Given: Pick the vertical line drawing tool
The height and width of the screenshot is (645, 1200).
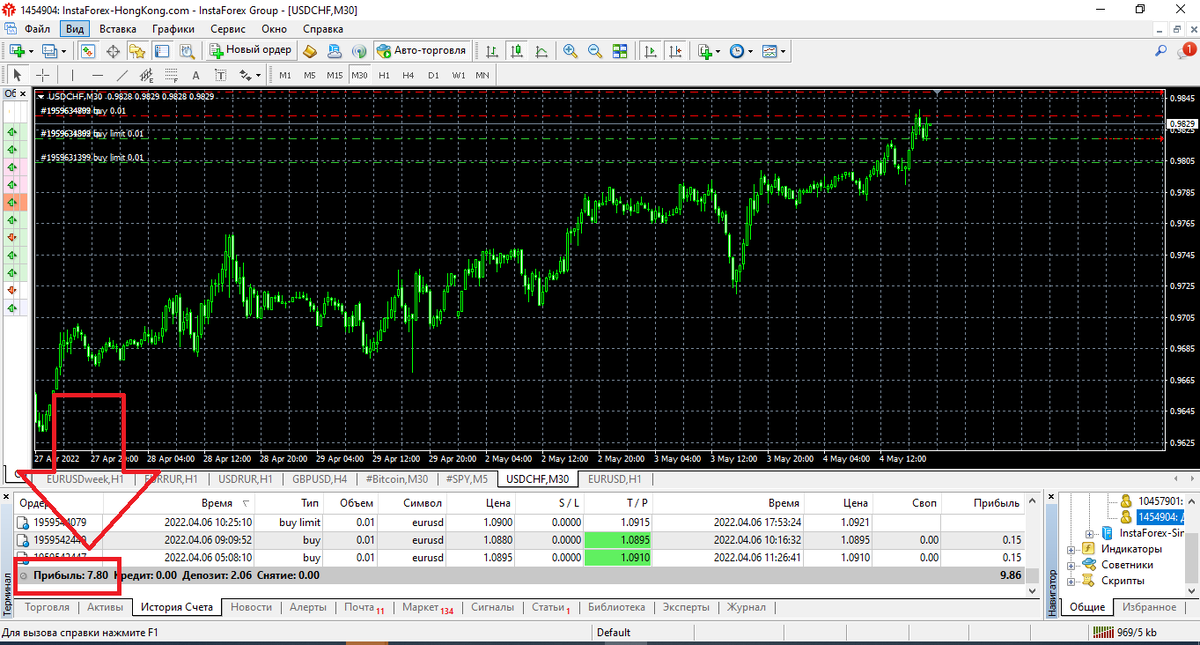Looking at the screenshot, I should (72, 75).
